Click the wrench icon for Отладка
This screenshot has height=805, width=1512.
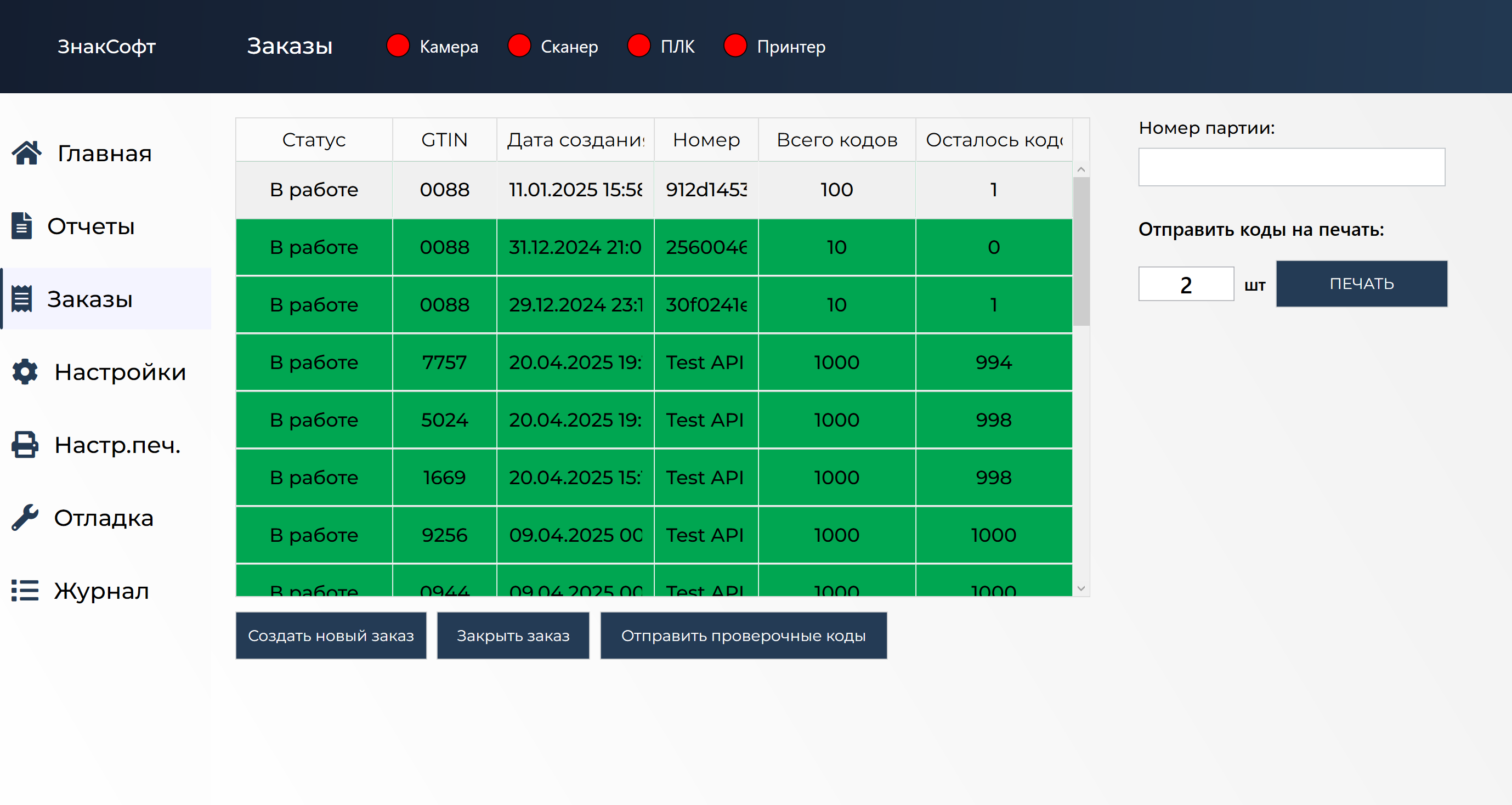25,518
